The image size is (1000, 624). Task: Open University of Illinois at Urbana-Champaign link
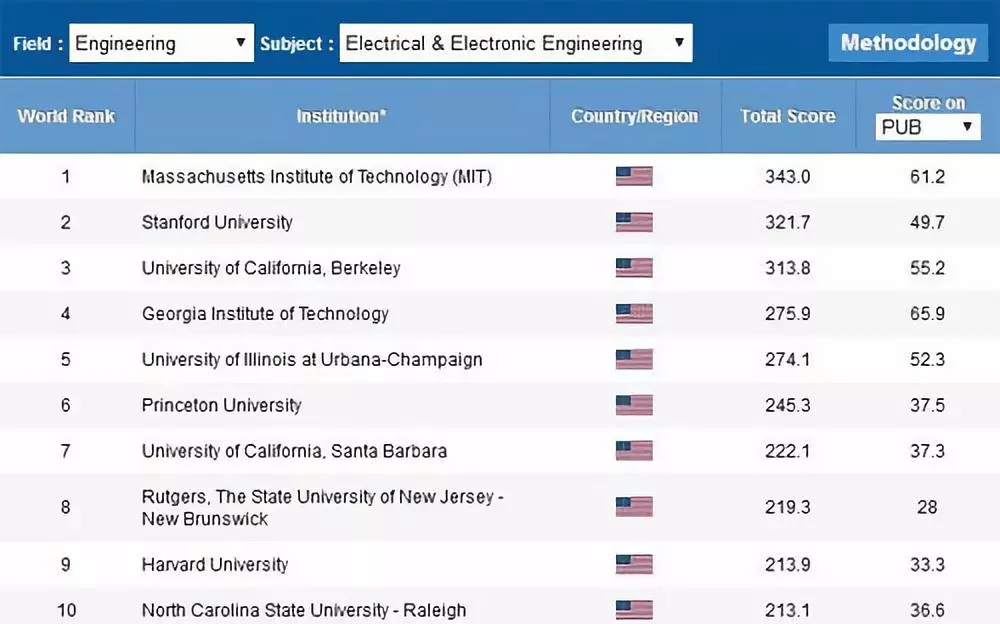click(x=312, y=359)
